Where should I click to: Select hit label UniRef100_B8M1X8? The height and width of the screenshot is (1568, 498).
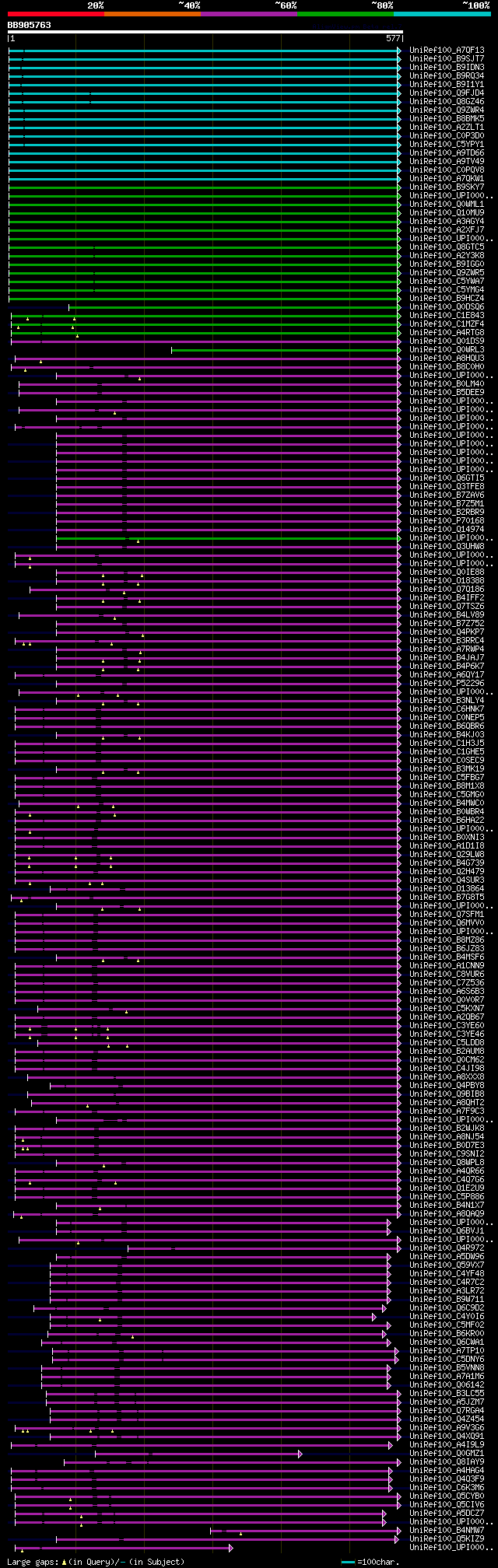tap(447, 786)
